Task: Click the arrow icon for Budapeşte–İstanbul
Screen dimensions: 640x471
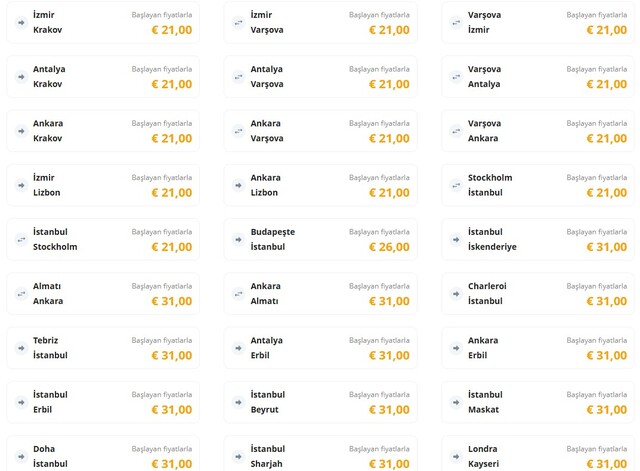Action: [x=238, y=239]
